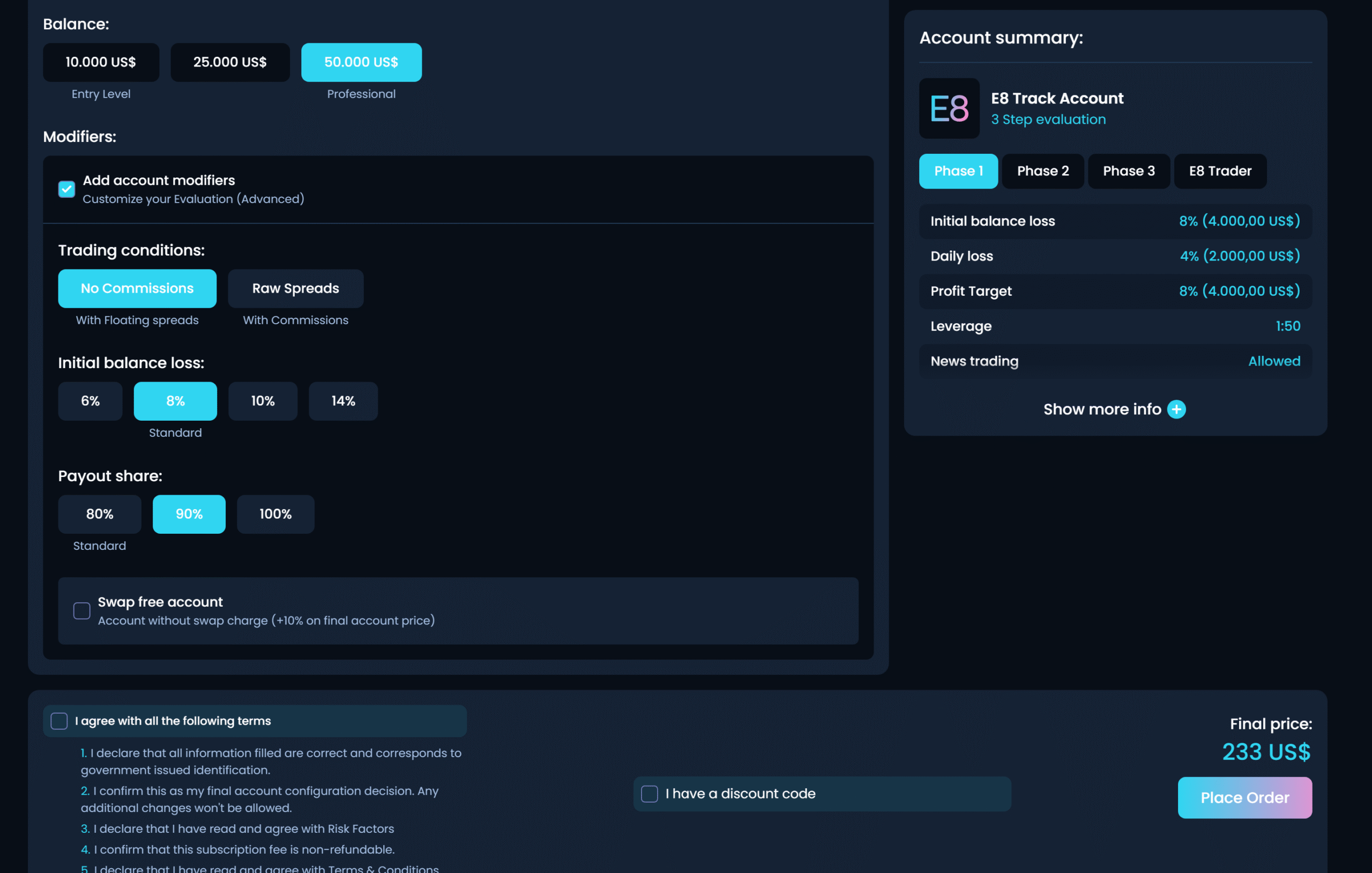Set initial balance loss to 14%
The image size is (1372, 873).
point(343,401)
